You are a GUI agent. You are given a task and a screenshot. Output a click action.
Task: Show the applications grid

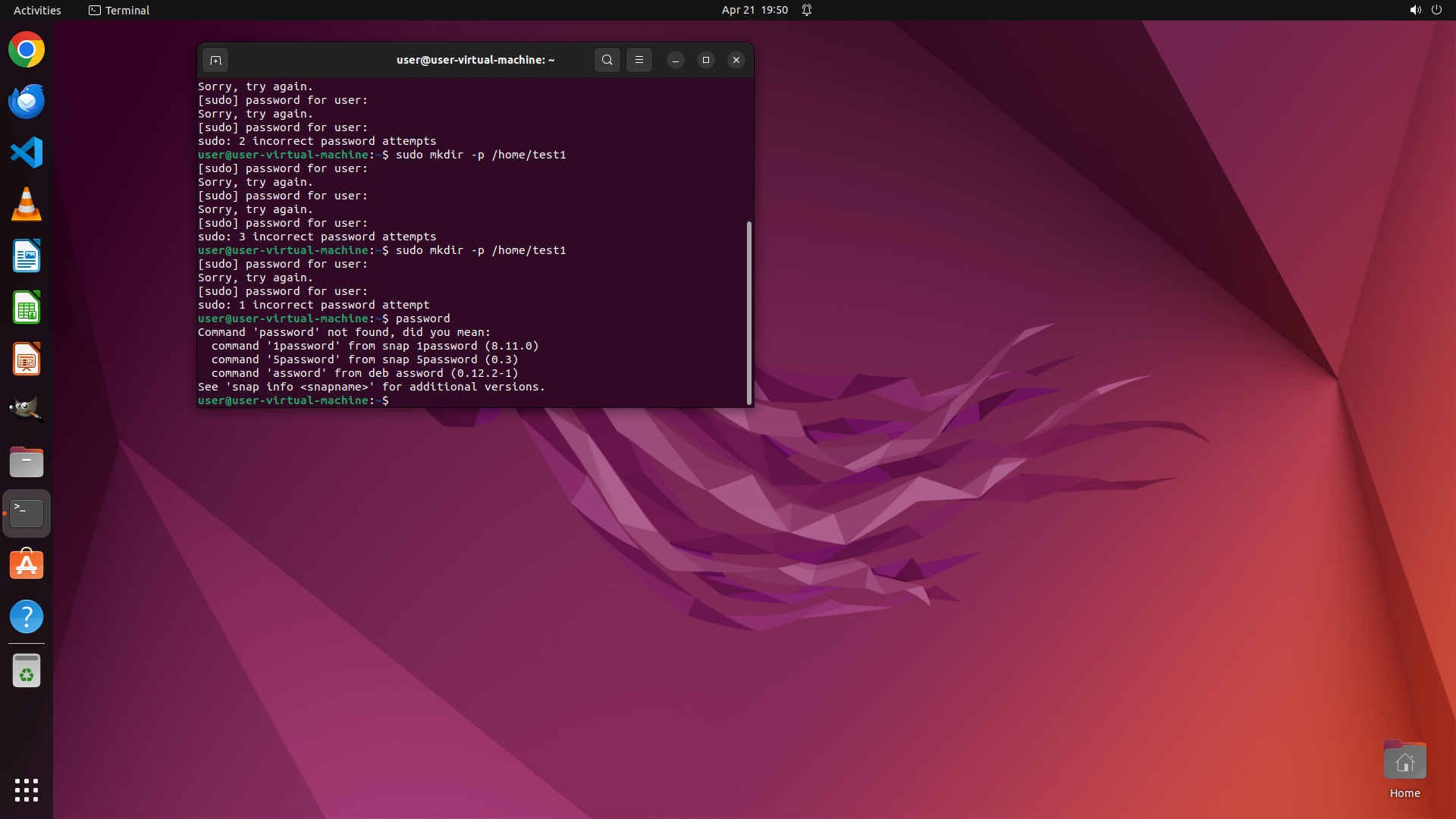pos(27,789)
